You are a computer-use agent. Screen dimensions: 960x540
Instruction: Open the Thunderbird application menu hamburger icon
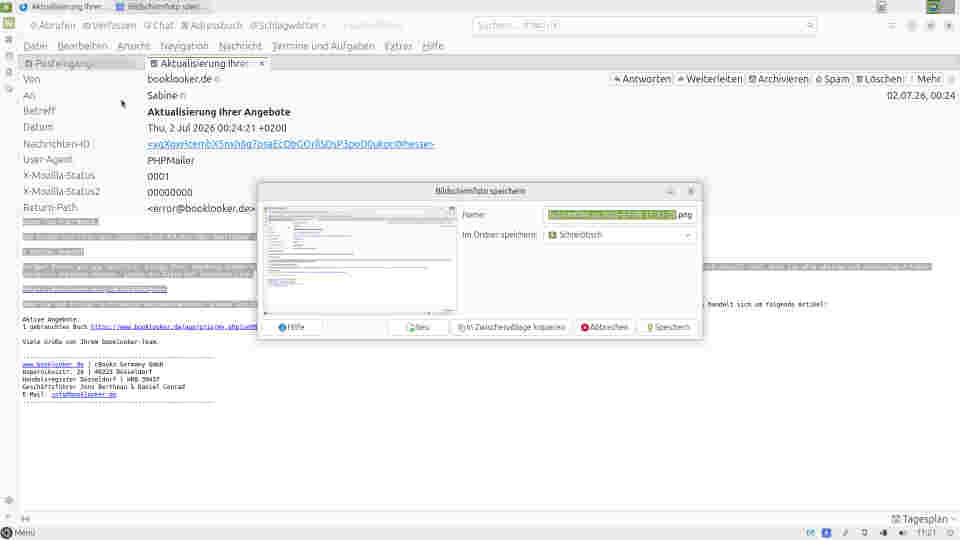[892, 26]
